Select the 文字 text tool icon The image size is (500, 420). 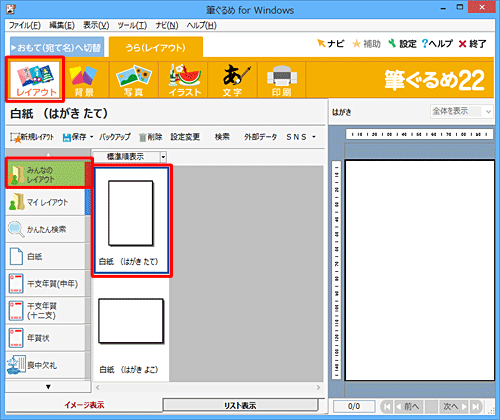tap(233, 80)
